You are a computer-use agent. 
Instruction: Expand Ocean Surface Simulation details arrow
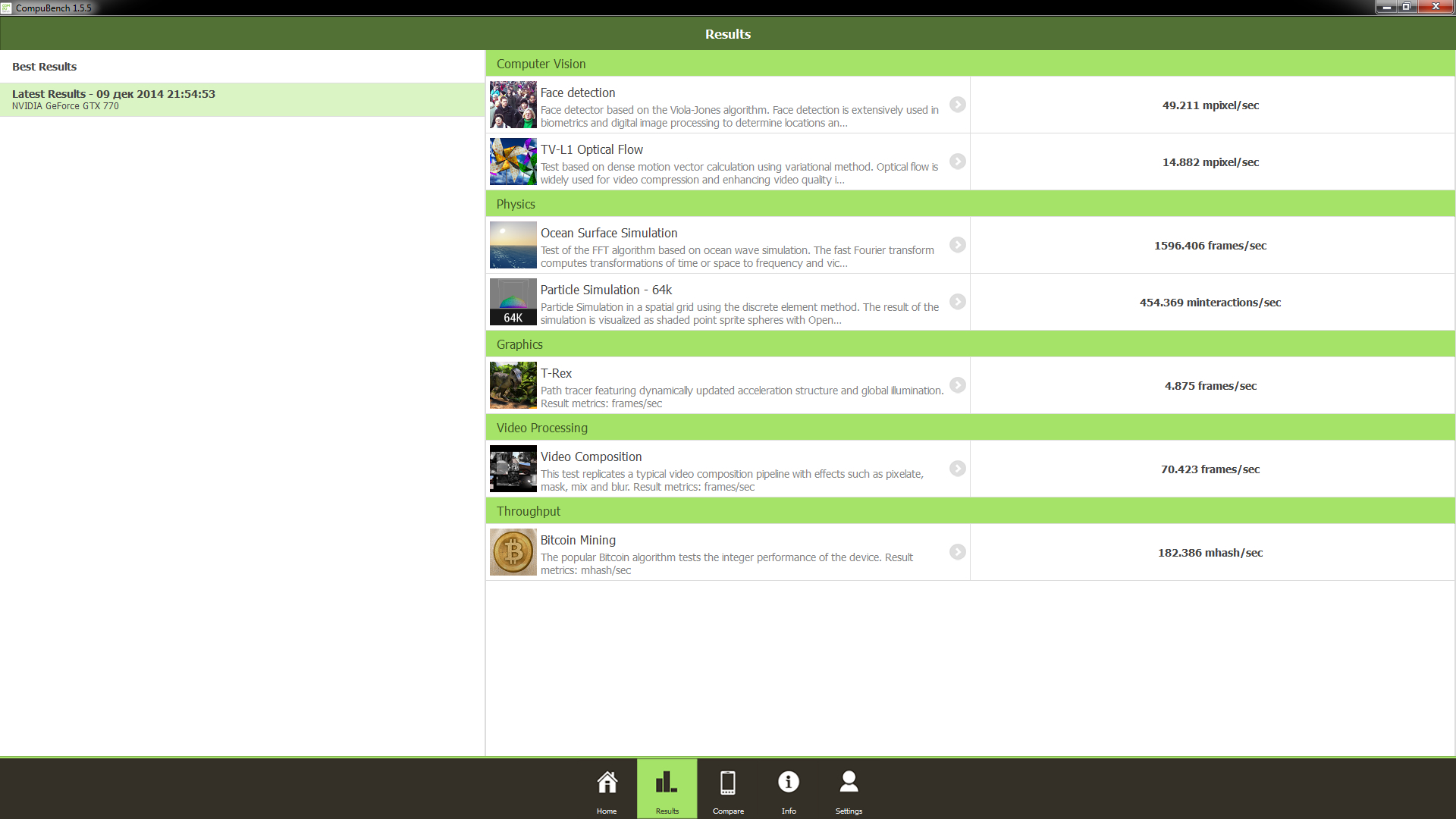tap(958, 245)
